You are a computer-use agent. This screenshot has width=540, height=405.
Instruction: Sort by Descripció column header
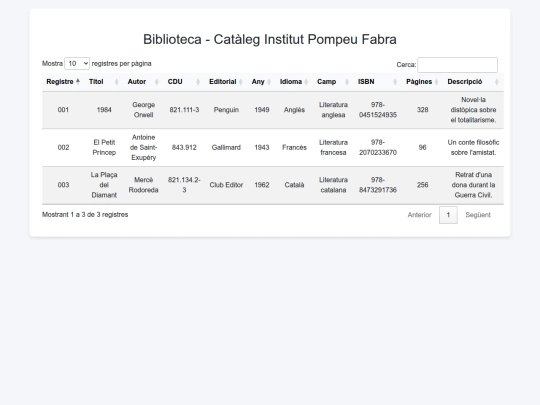(473, 82)
